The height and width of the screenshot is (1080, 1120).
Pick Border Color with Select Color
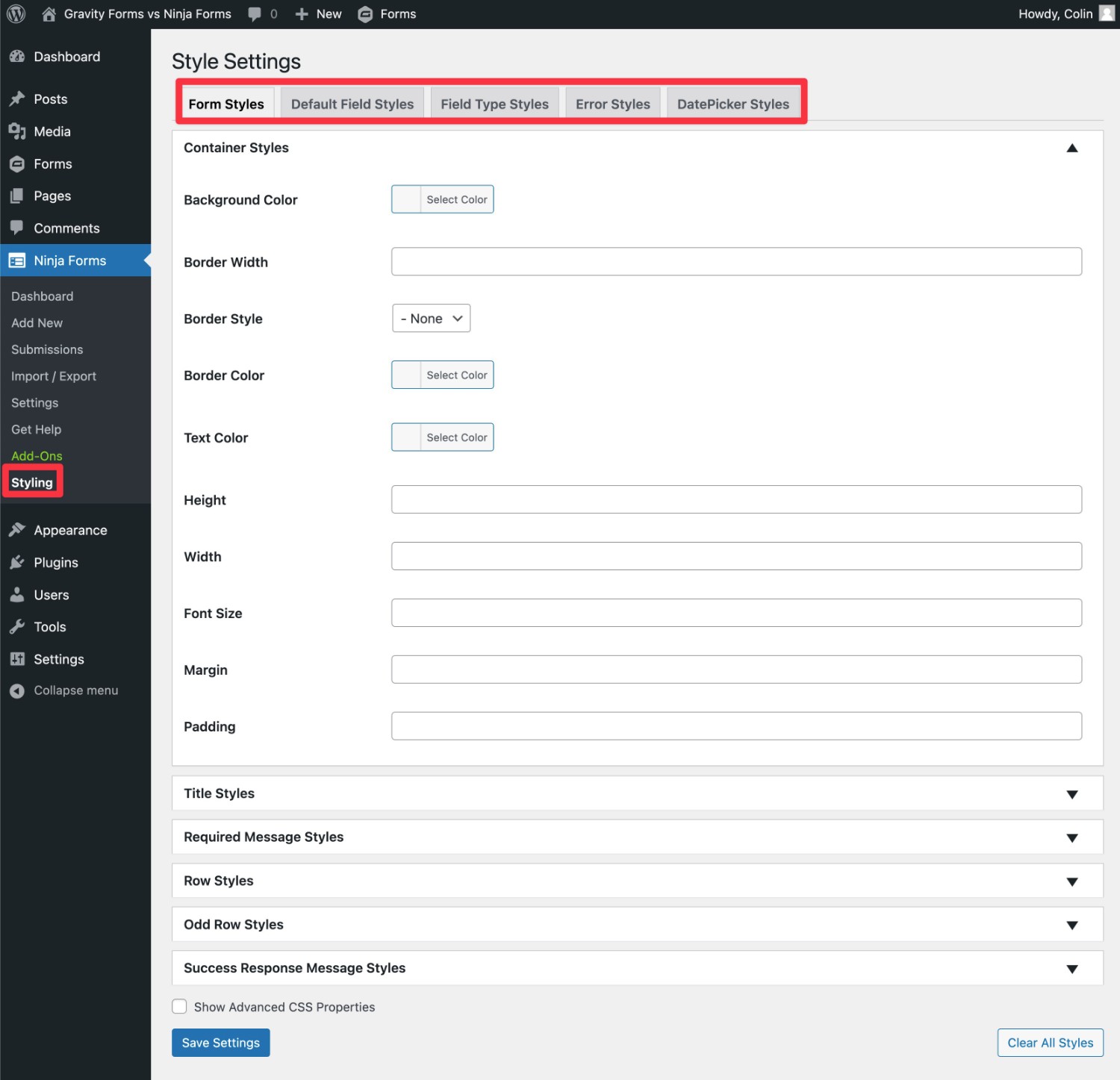click(443, 375)
